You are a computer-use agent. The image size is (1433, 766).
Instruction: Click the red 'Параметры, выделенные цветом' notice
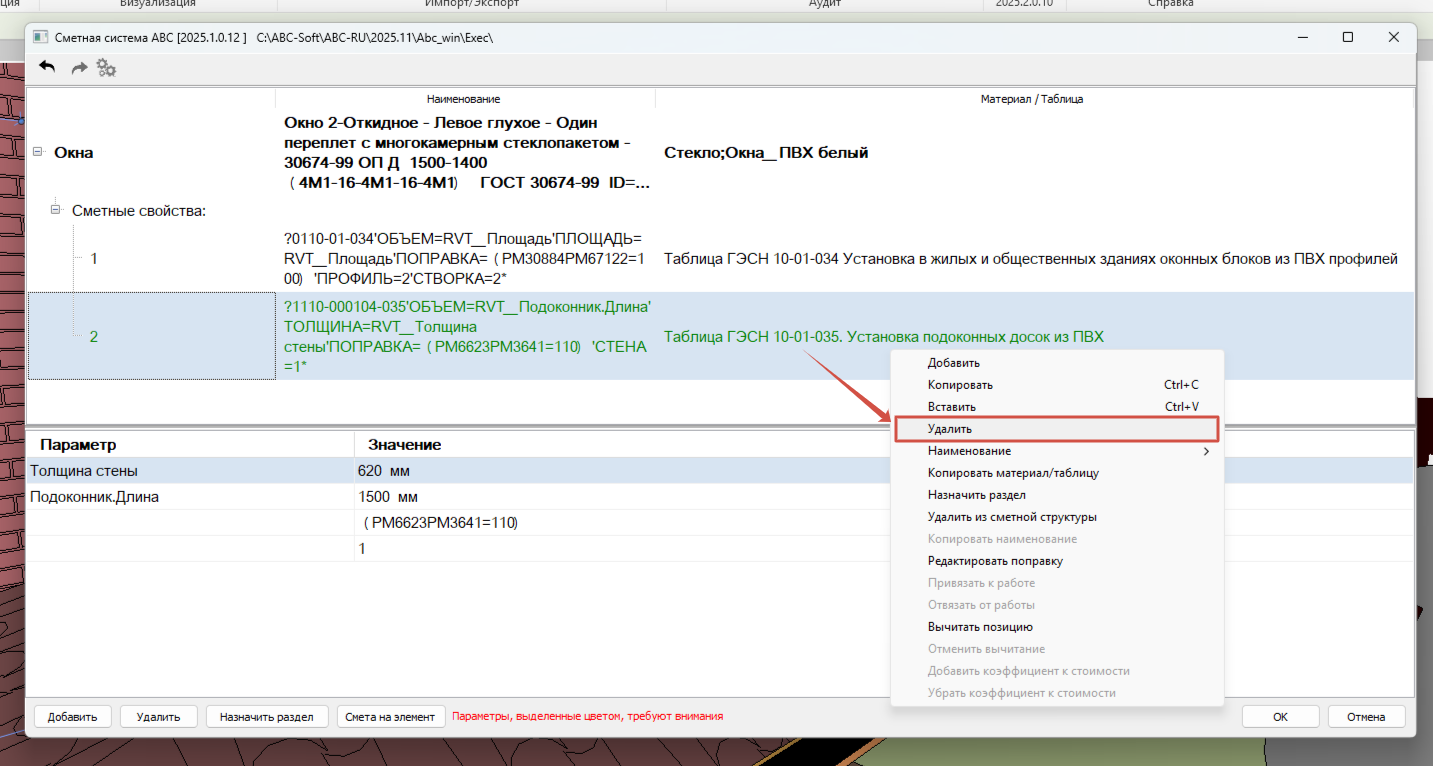pos(588,716)
